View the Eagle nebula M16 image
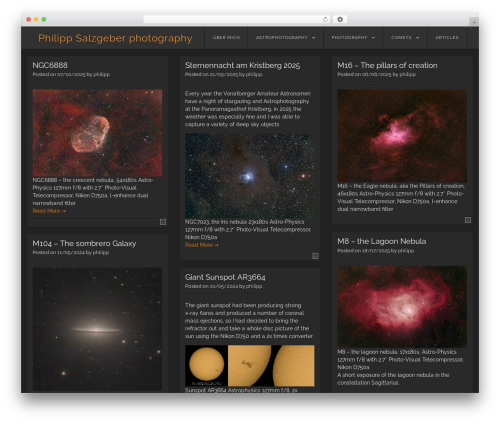Viewport: 500px width, 423px height. 402,136
